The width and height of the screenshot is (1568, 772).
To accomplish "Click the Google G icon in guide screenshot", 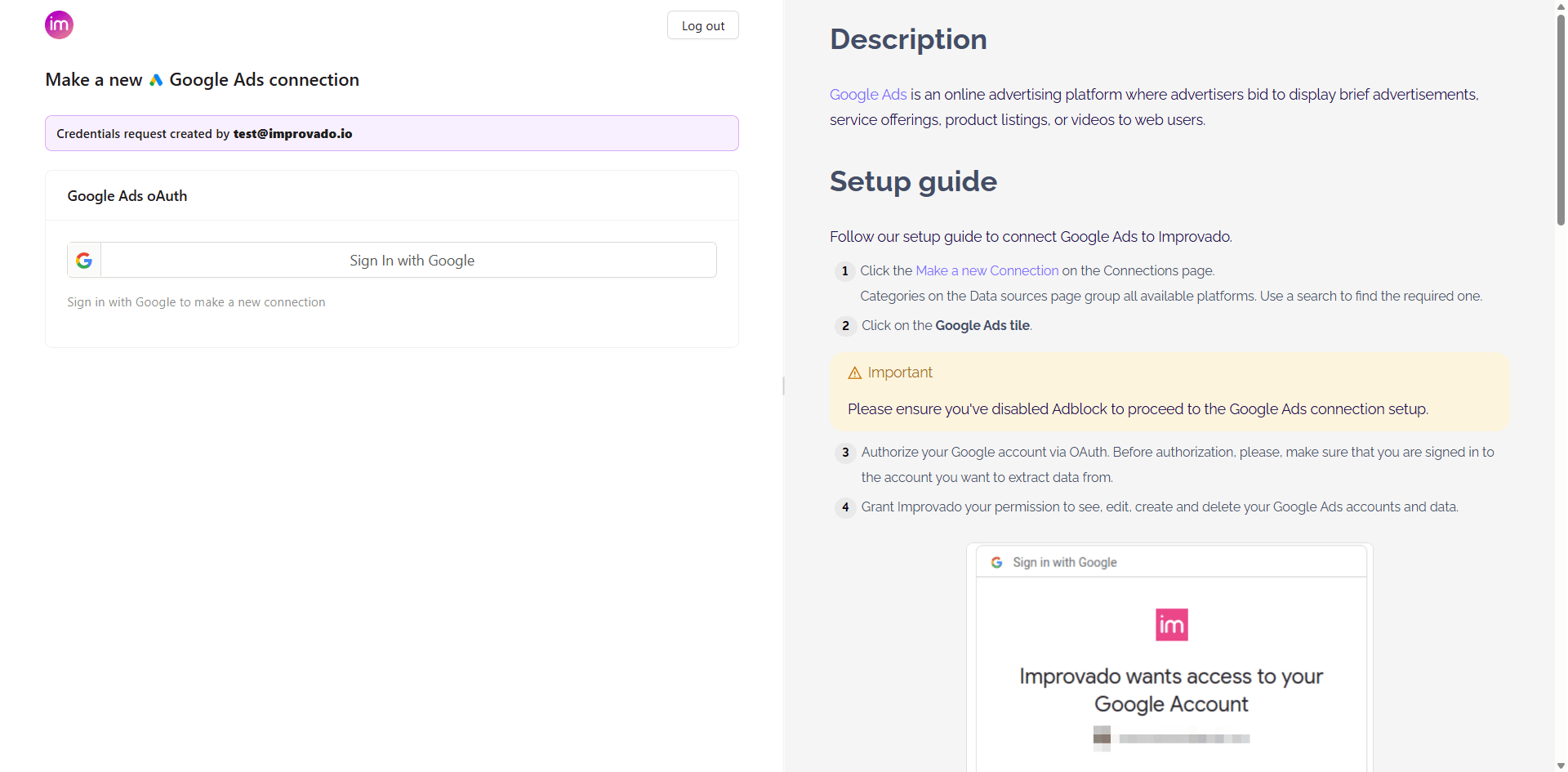I will pos(996,563).
